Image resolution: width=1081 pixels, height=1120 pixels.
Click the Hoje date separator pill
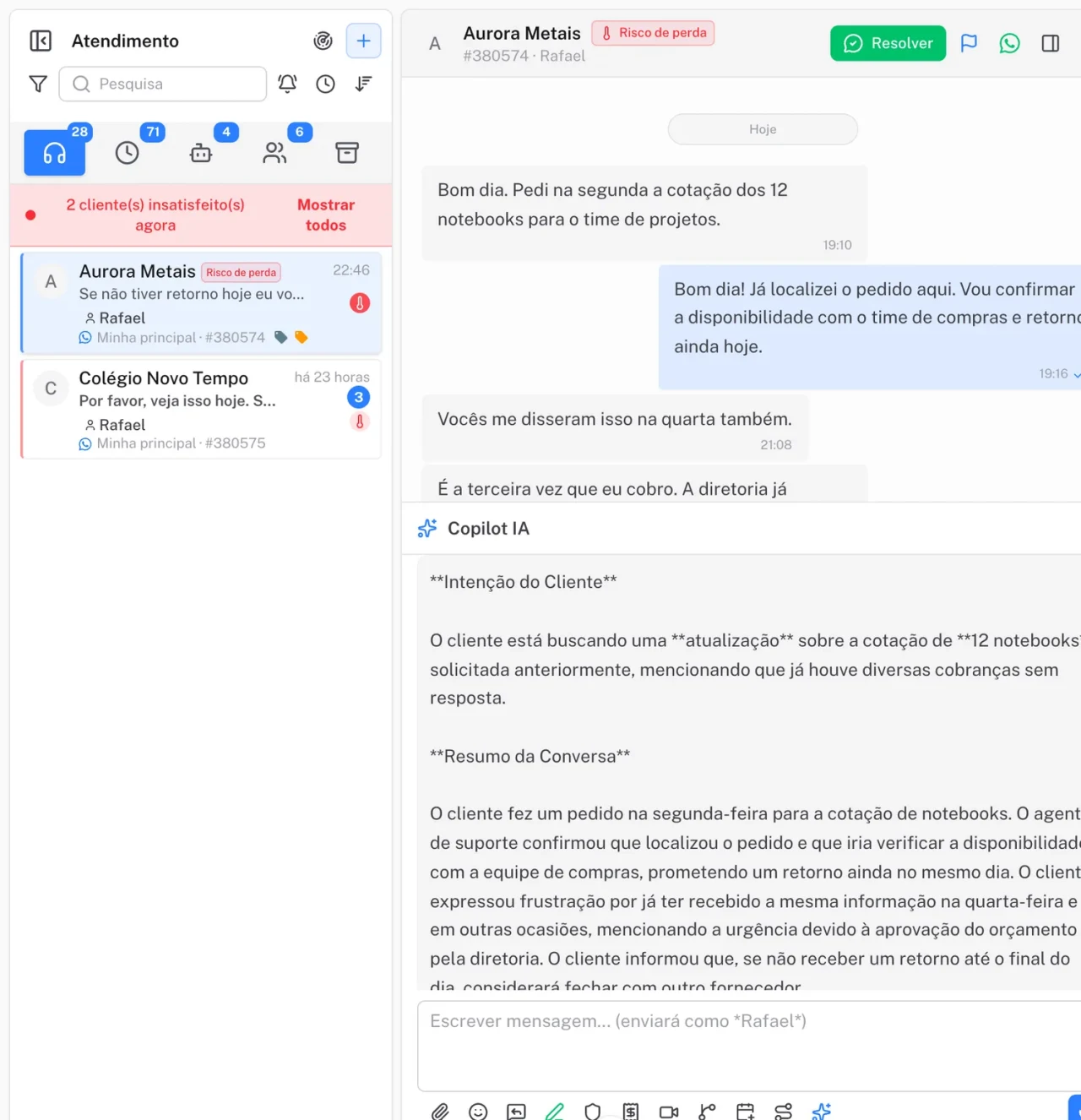763,129
